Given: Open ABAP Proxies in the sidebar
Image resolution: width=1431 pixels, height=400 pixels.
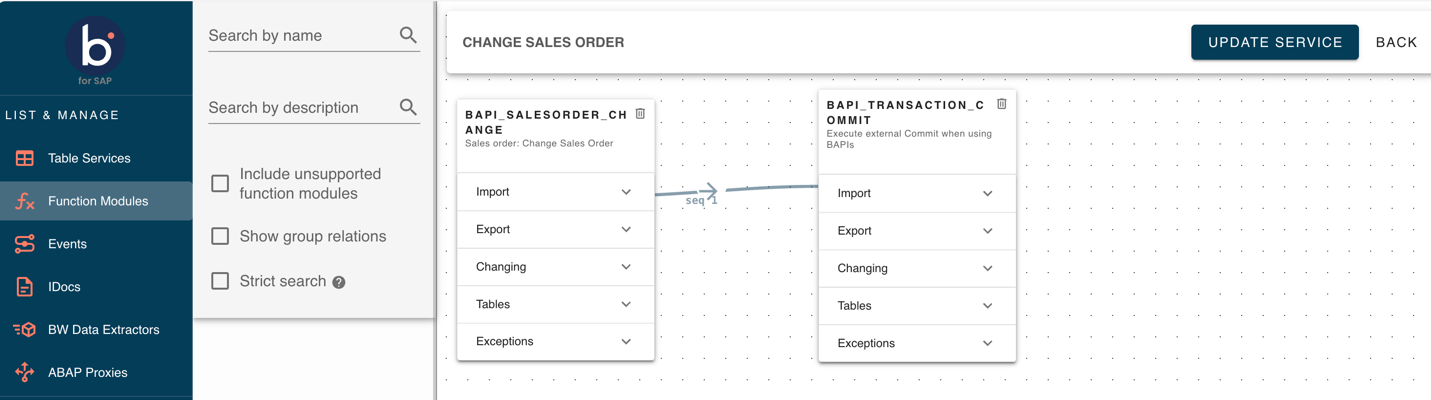Looking at the screenshot, I should (87, 372).
